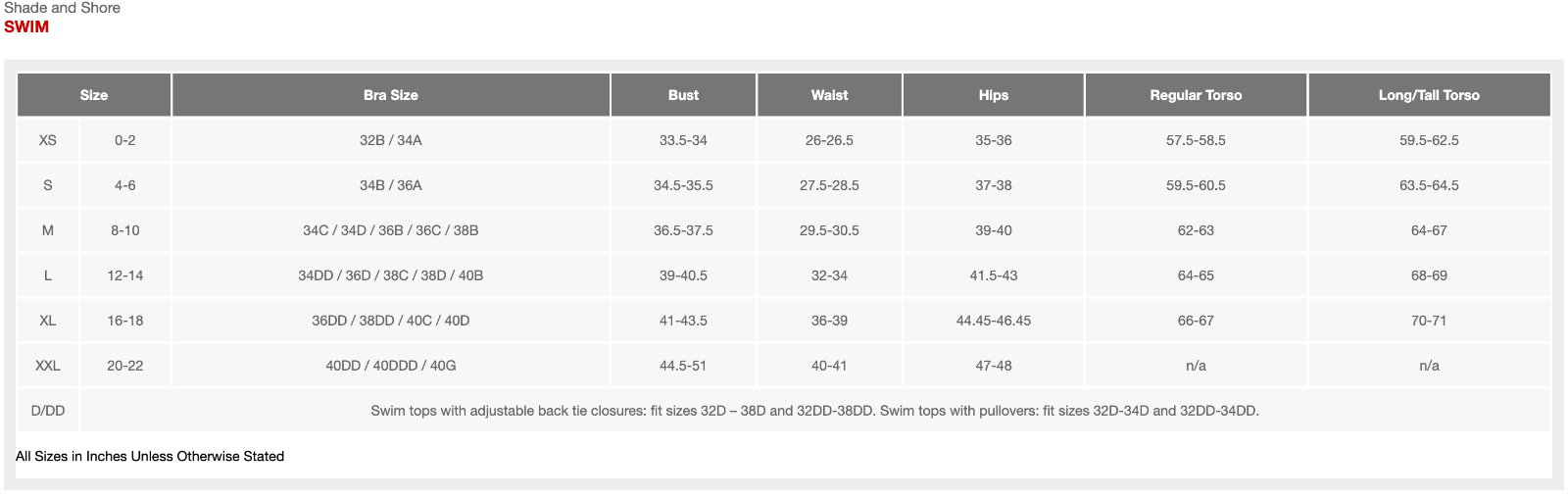Select the 36.5-37.5 bust measurement cell
Screen dimensions: 1568x498
click(x=683, y=230)
